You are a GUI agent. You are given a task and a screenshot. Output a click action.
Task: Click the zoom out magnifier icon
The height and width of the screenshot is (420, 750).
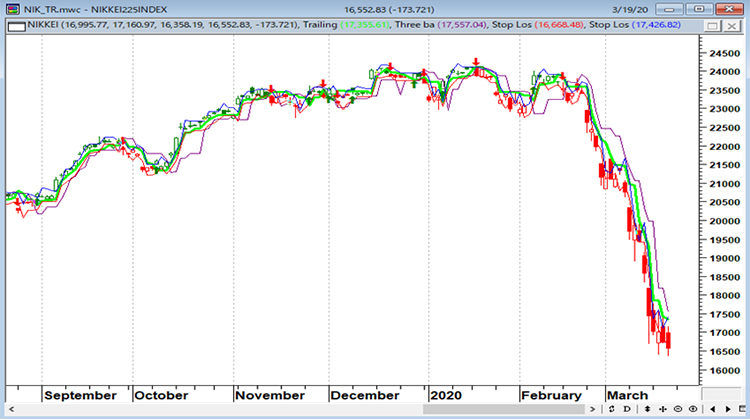[x=678, y=409]
